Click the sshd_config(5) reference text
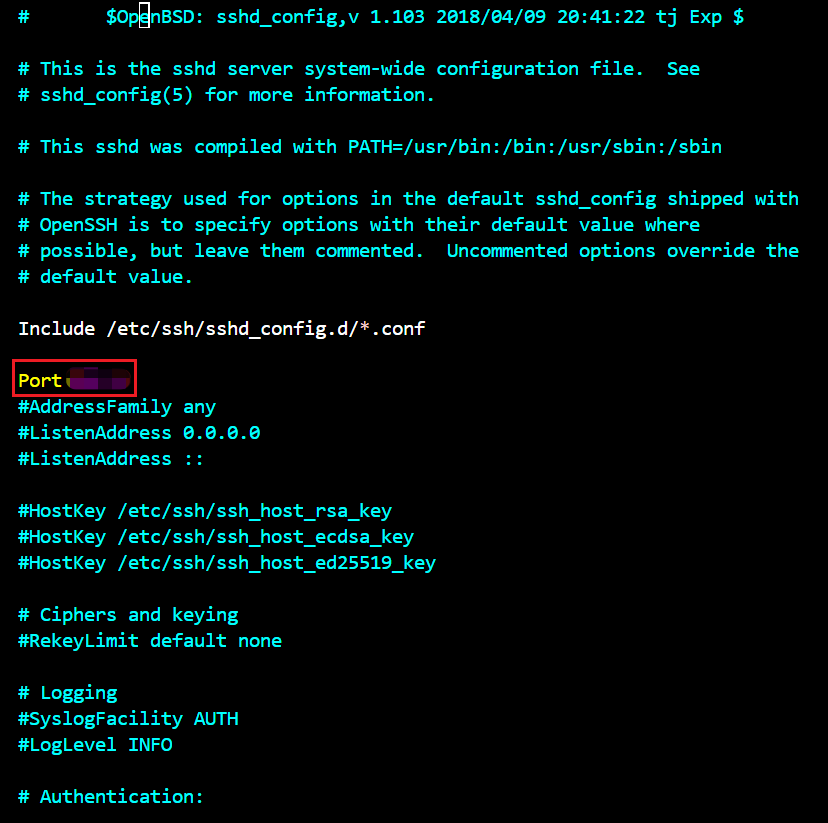The width and height of the screenshot is (828, 823). [x=117, y=95]
